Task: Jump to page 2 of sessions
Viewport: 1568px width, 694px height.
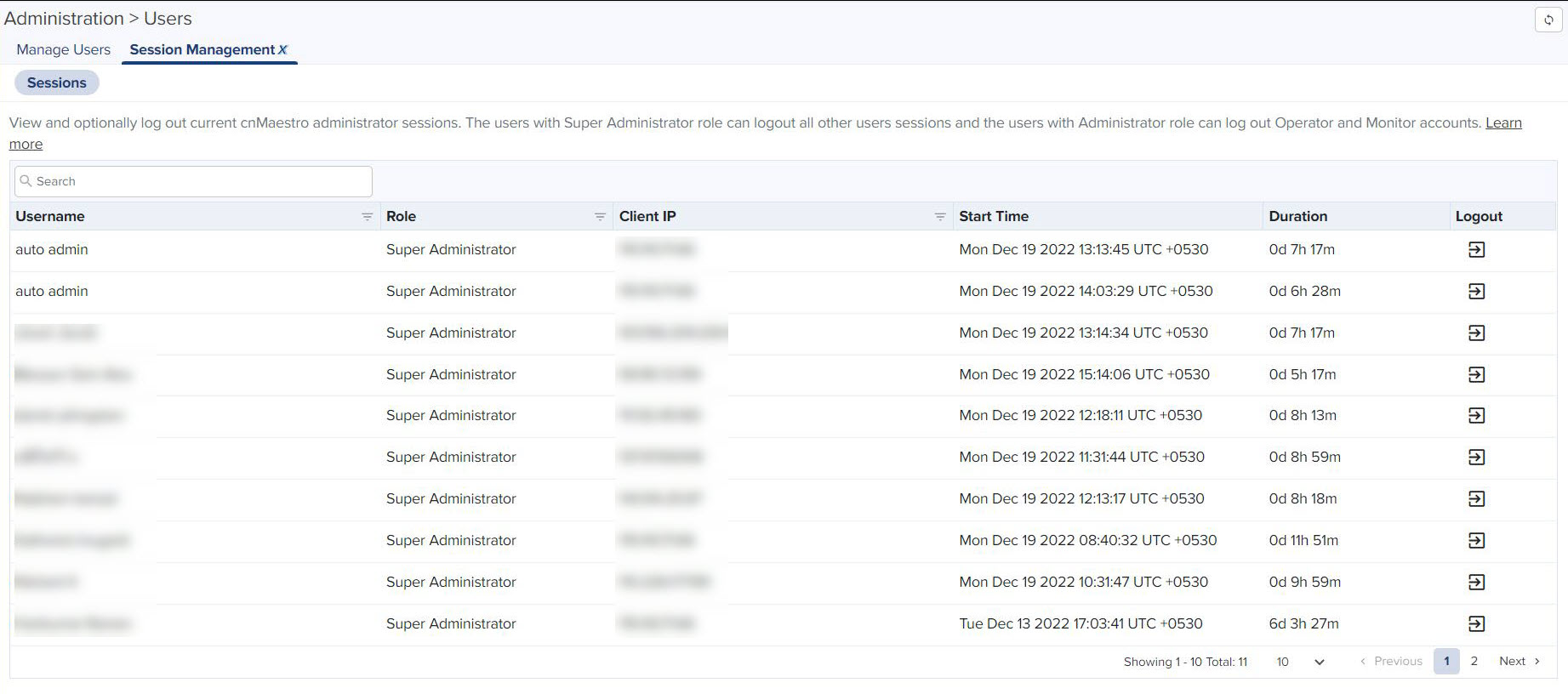Action: click(1474, 661)
